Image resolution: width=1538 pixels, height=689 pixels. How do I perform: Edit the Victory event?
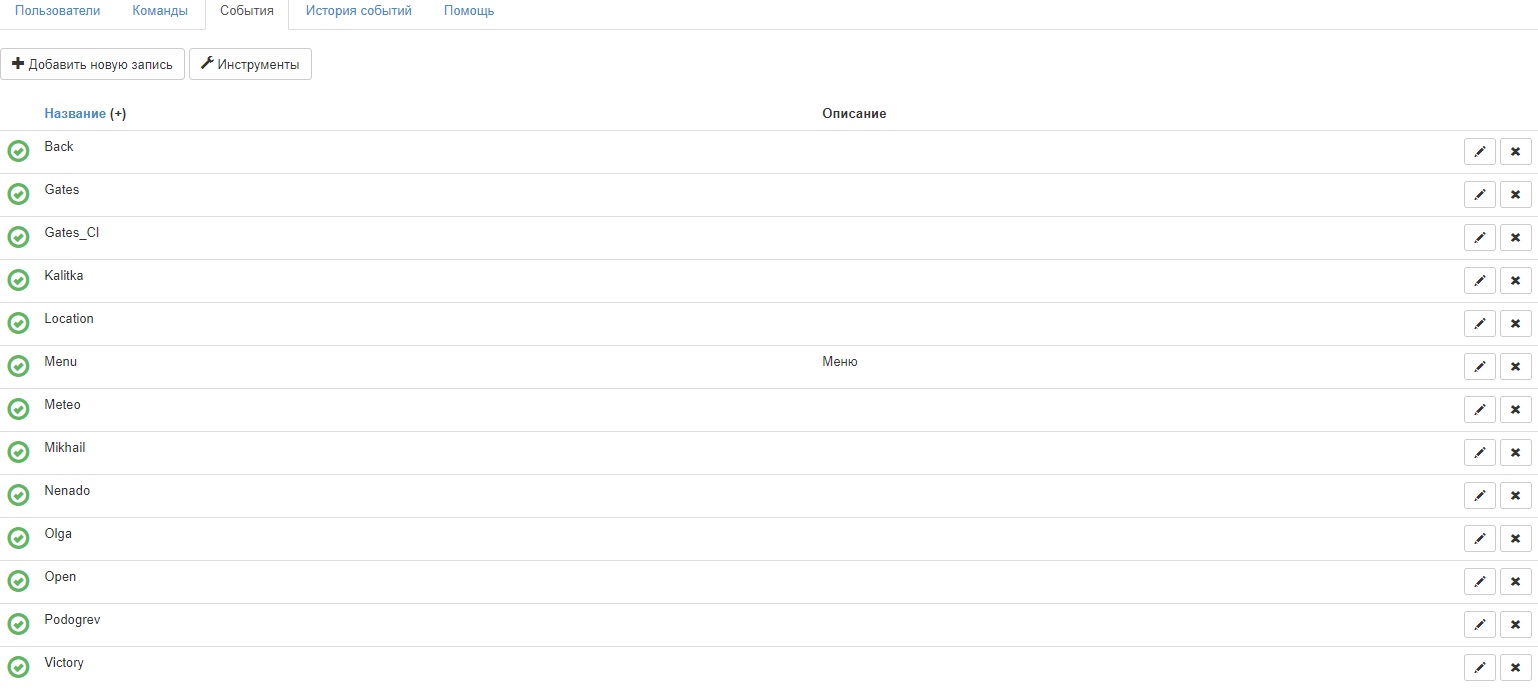coord(1480,668)
